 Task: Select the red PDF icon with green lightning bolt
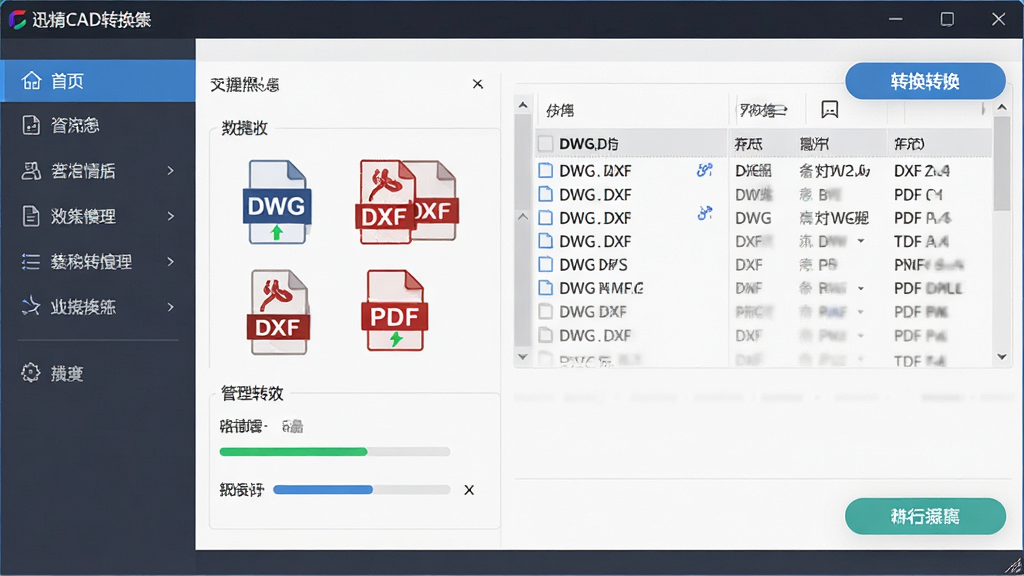point(394,311)
